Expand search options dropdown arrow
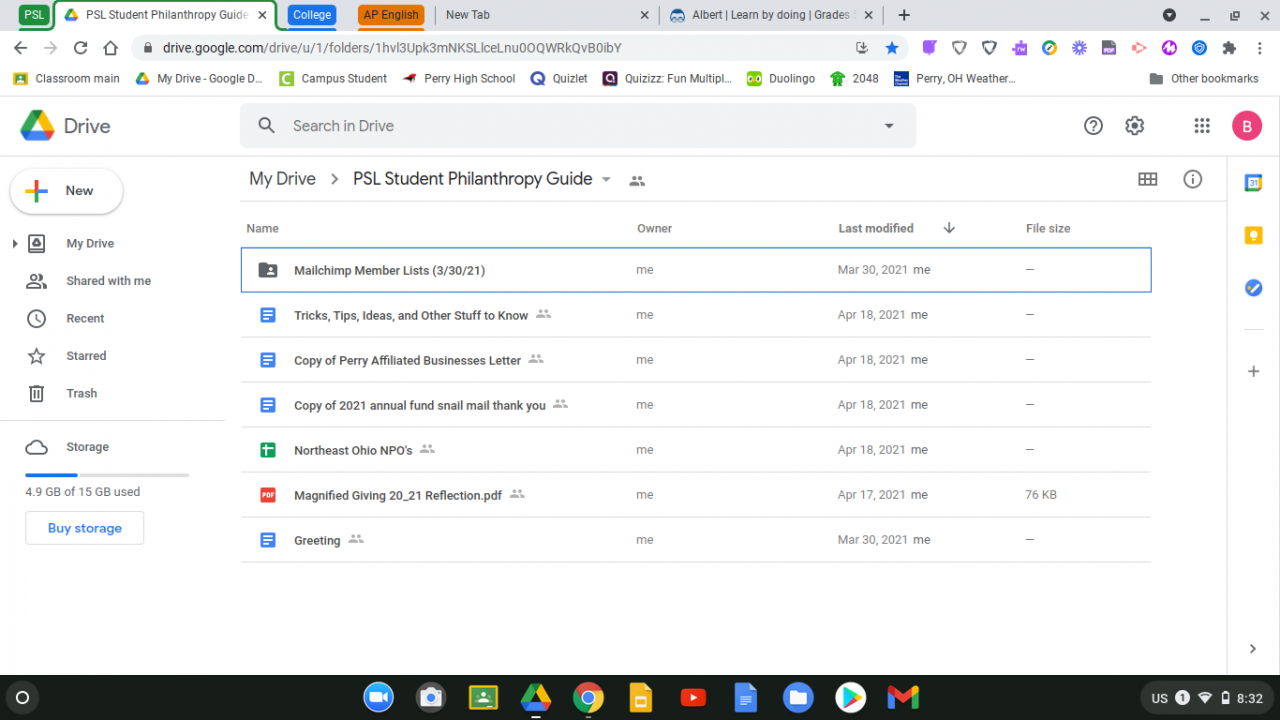 [x=889, y=126]
